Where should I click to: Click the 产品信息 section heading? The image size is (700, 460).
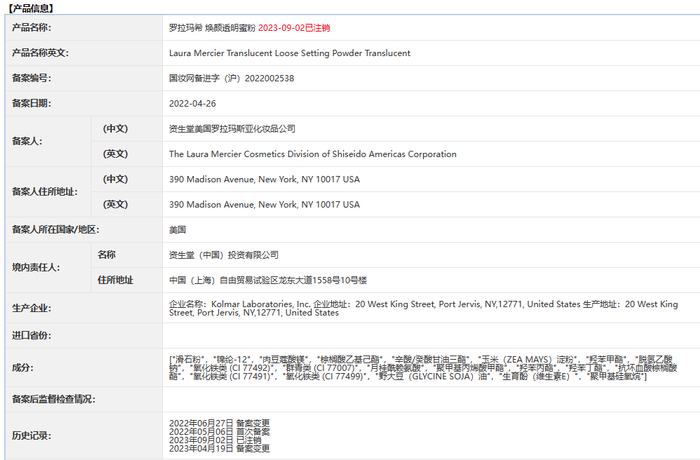[31, 8]
